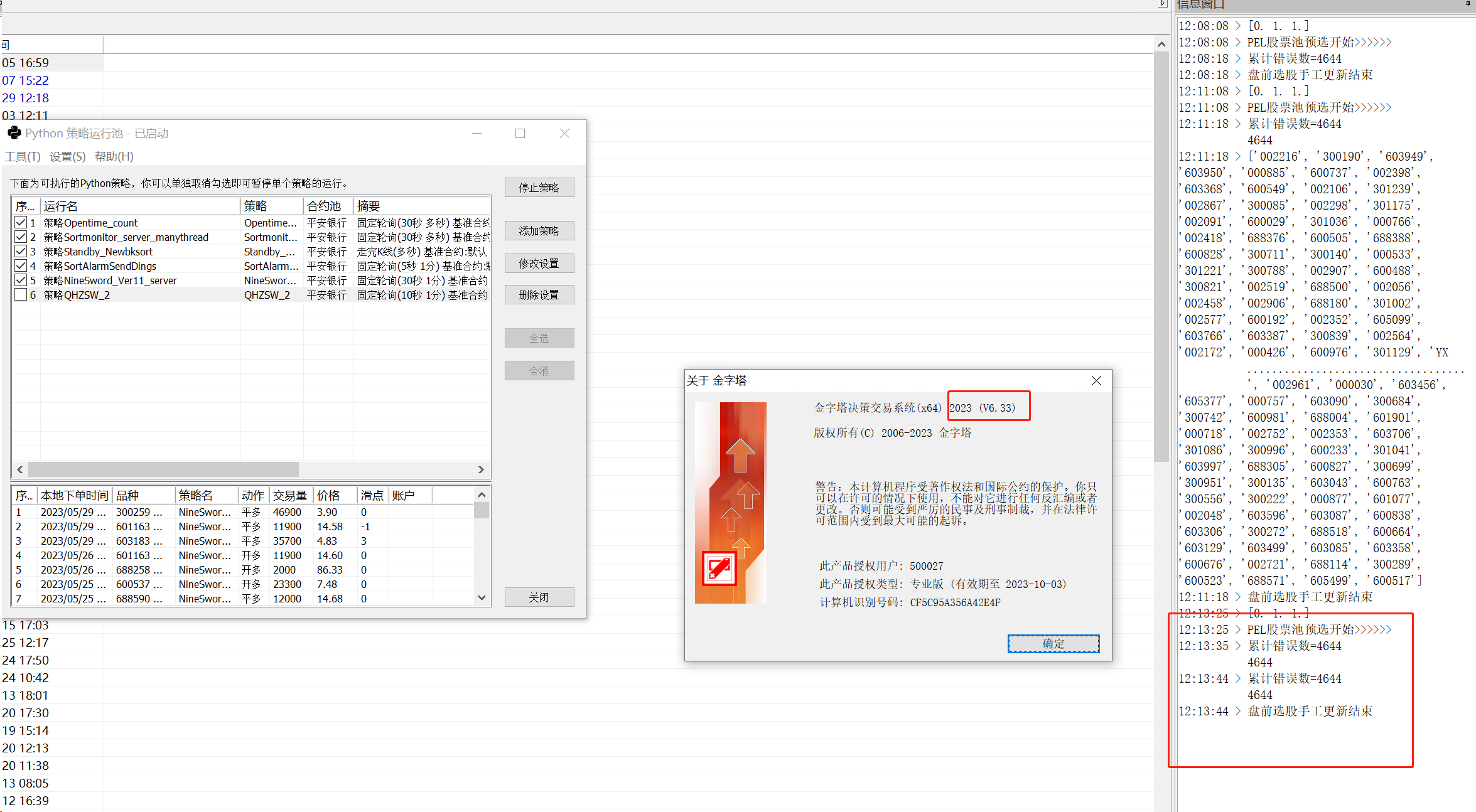Image resolution: width=1476 pixels, height=812 pixels.
Task: Click the 15 17:03 list entry
Action: tap(25, 625)
